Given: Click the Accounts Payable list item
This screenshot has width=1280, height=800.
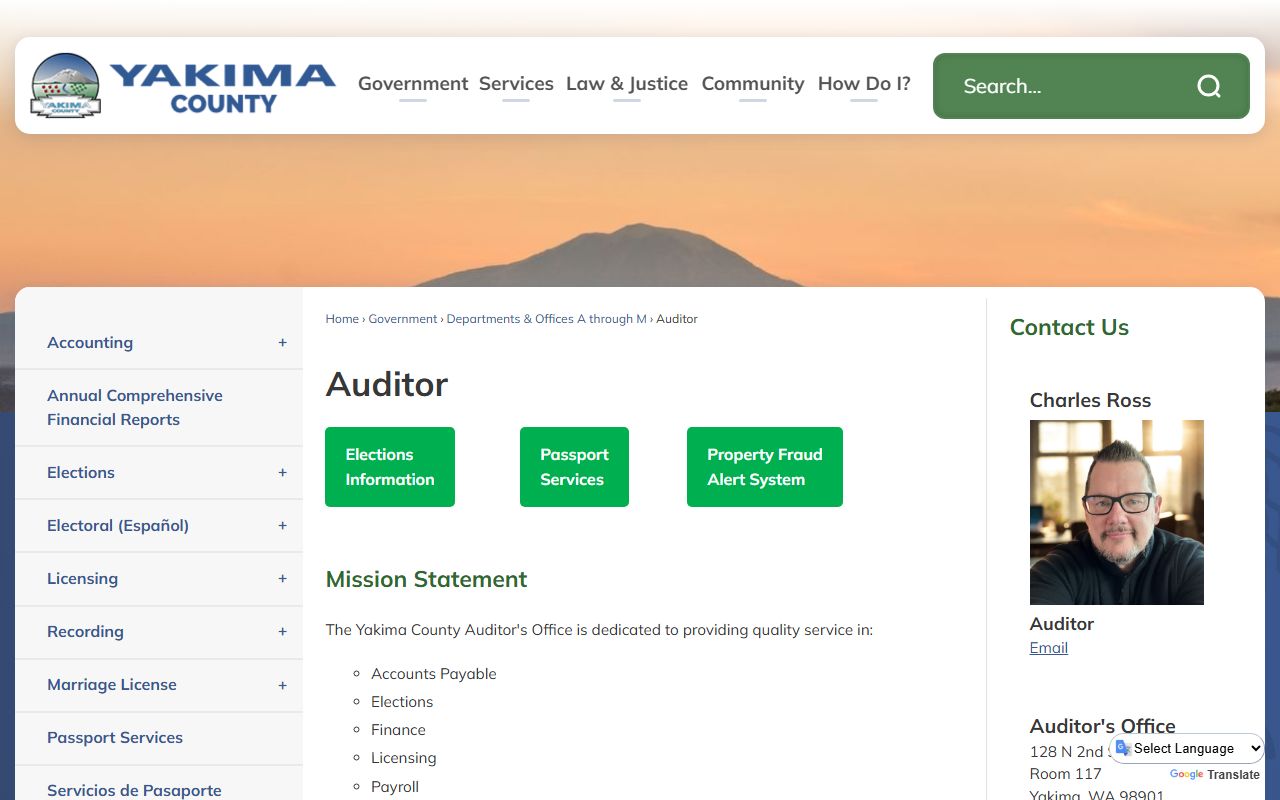Looking at the screenshot, I should pyautogui.click(x=434, y=674).
